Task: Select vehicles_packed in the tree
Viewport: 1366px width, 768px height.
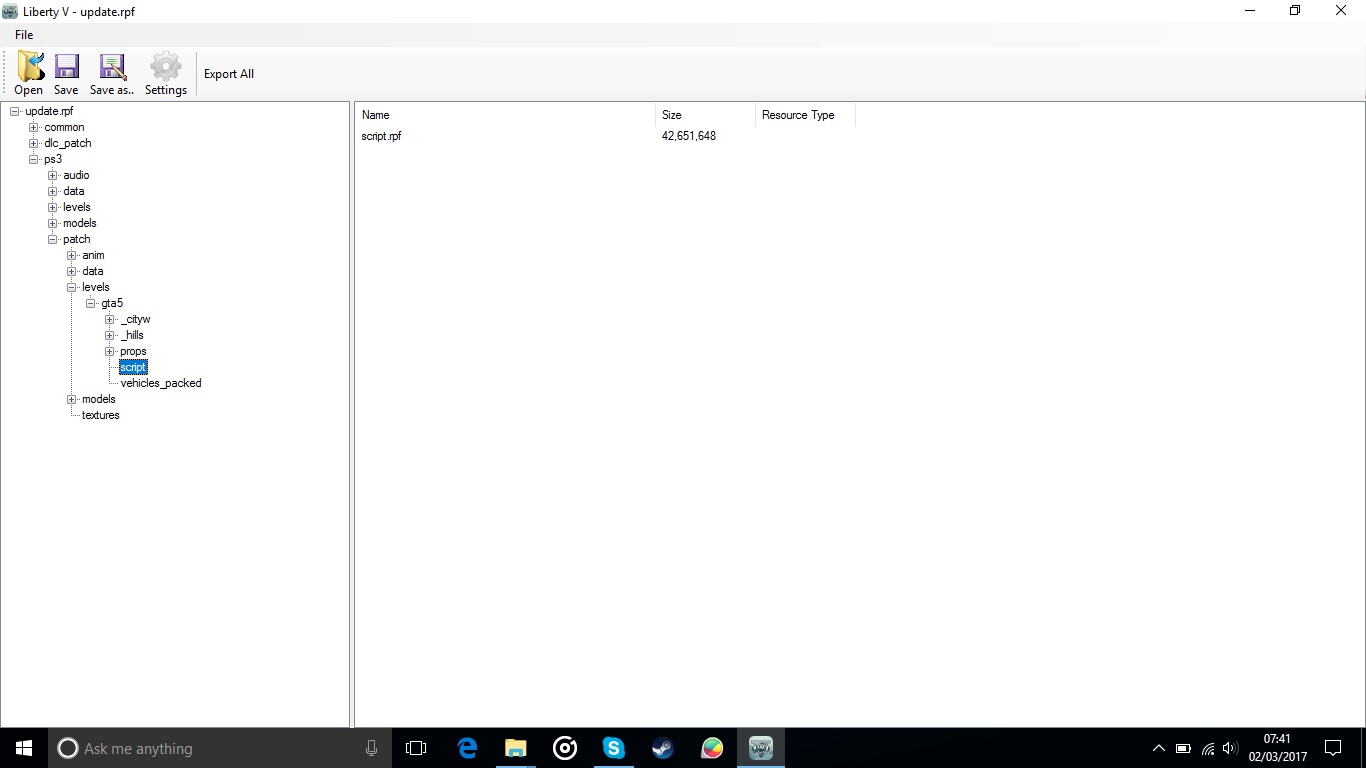Action: (161, 383)
